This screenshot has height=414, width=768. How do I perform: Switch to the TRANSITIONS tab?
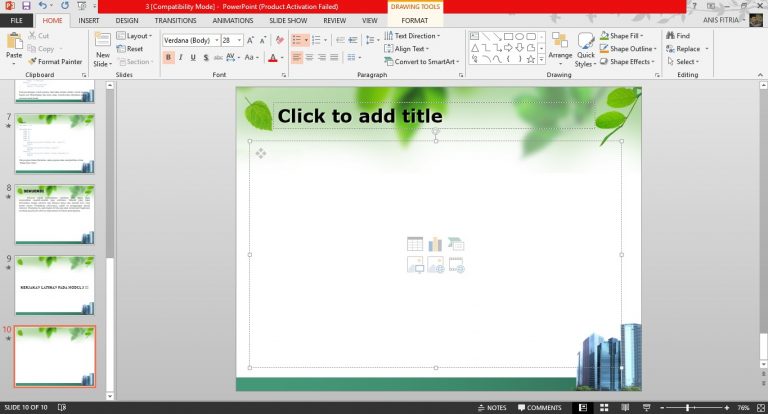coord(175,21)
